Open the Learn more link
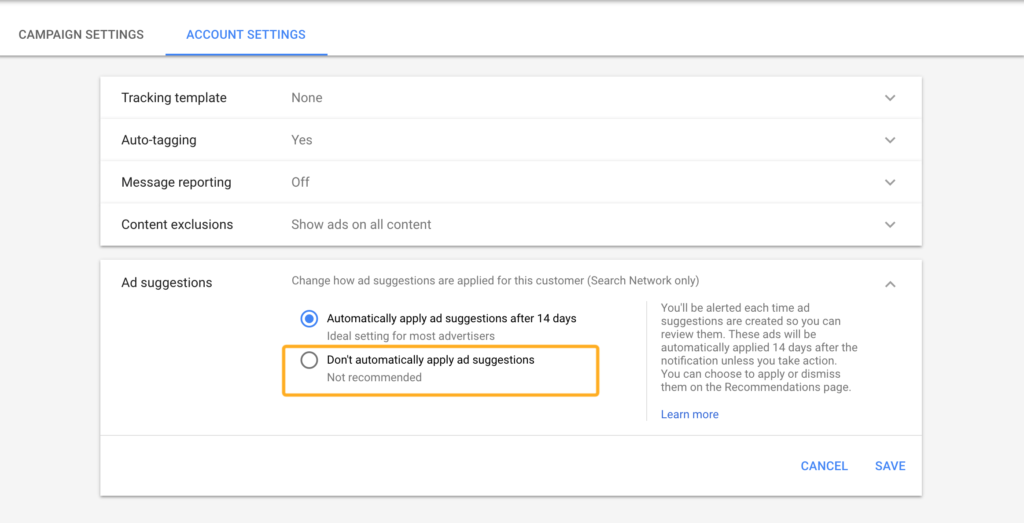The height and width of the screenshot is (523, 1024). [x=689, y=414]
